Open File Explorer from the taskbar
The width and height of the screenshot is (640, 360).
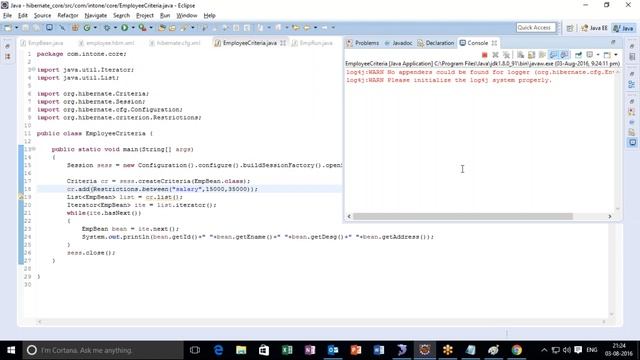point(241,350)
